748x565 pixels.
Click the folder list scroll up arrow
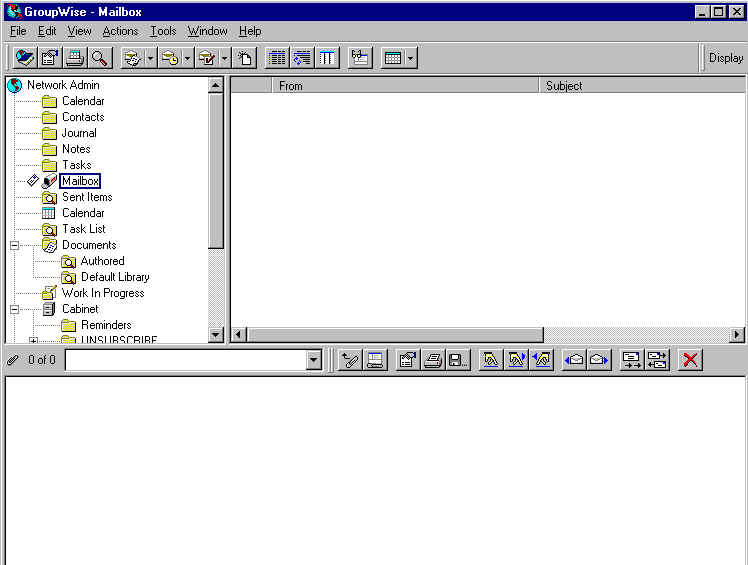(x=216, y=85)
